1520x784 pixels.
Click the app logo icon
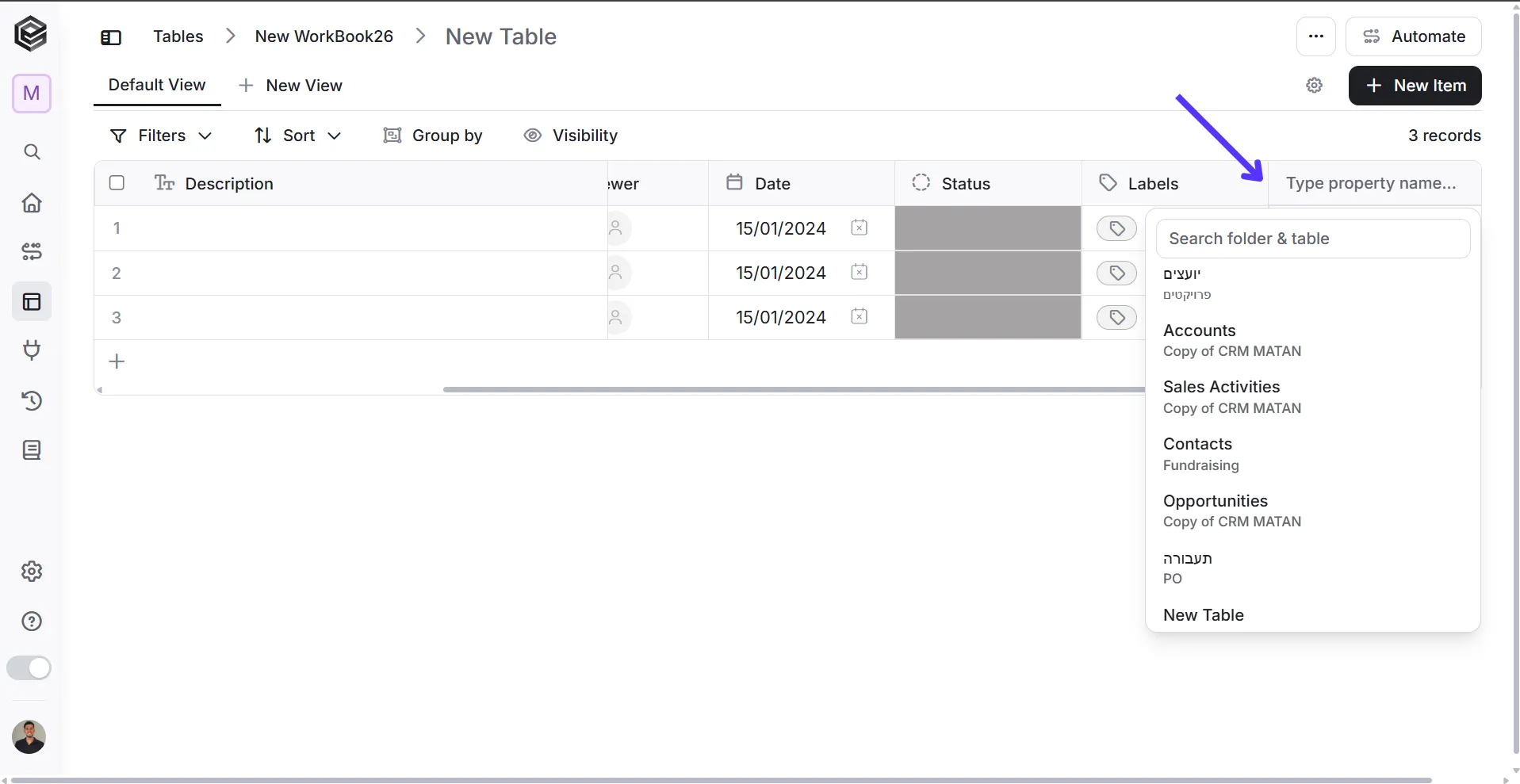click(31, 34)
